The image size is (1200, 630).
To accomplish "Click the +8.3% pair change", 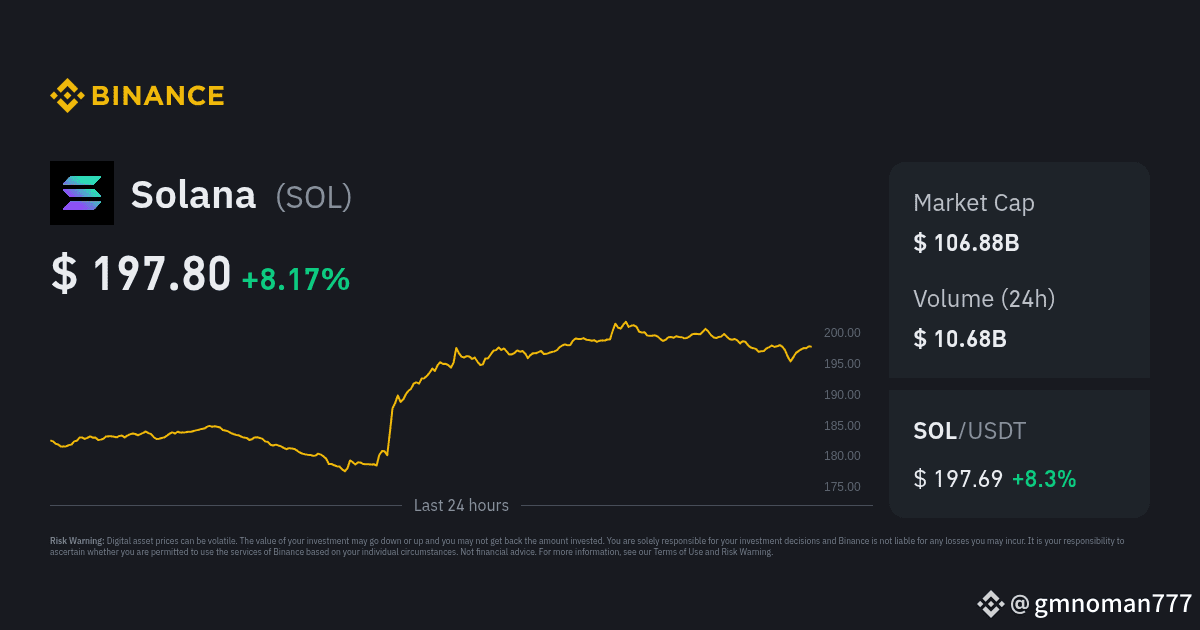I will click(x=1044, y=479).
